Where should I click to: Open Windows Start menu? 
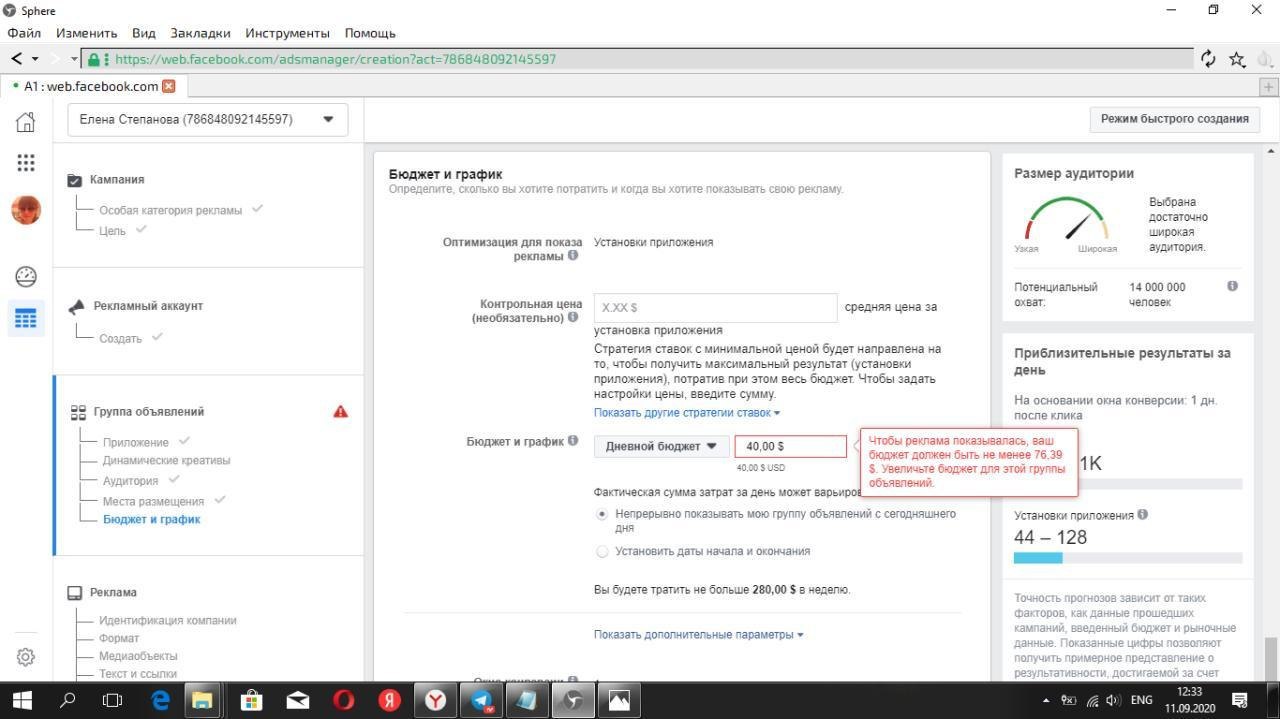(x=22, y=700)
